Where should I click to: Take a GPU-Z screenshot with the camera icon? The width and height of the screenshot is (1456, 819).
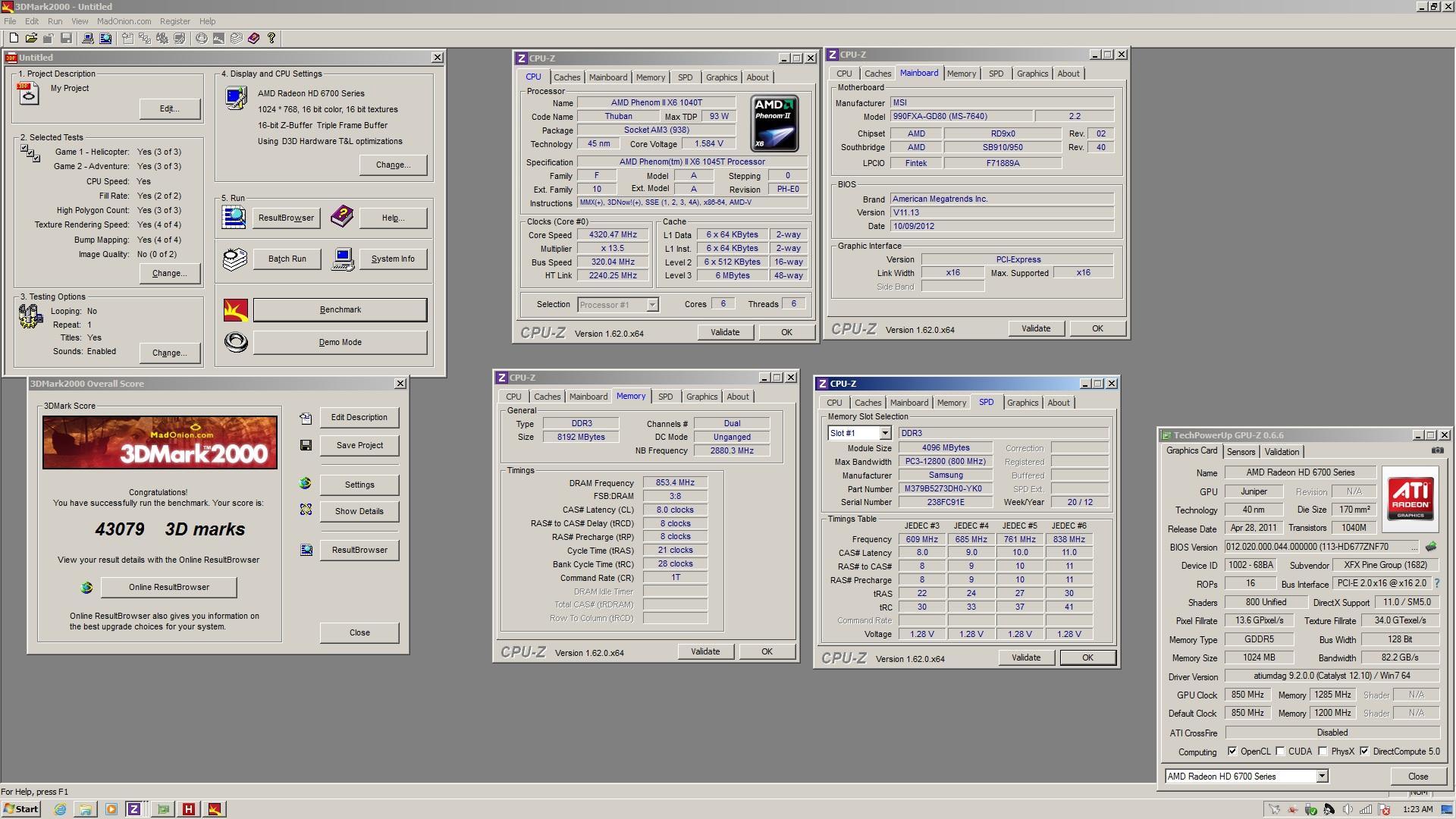coord(1437,450)
